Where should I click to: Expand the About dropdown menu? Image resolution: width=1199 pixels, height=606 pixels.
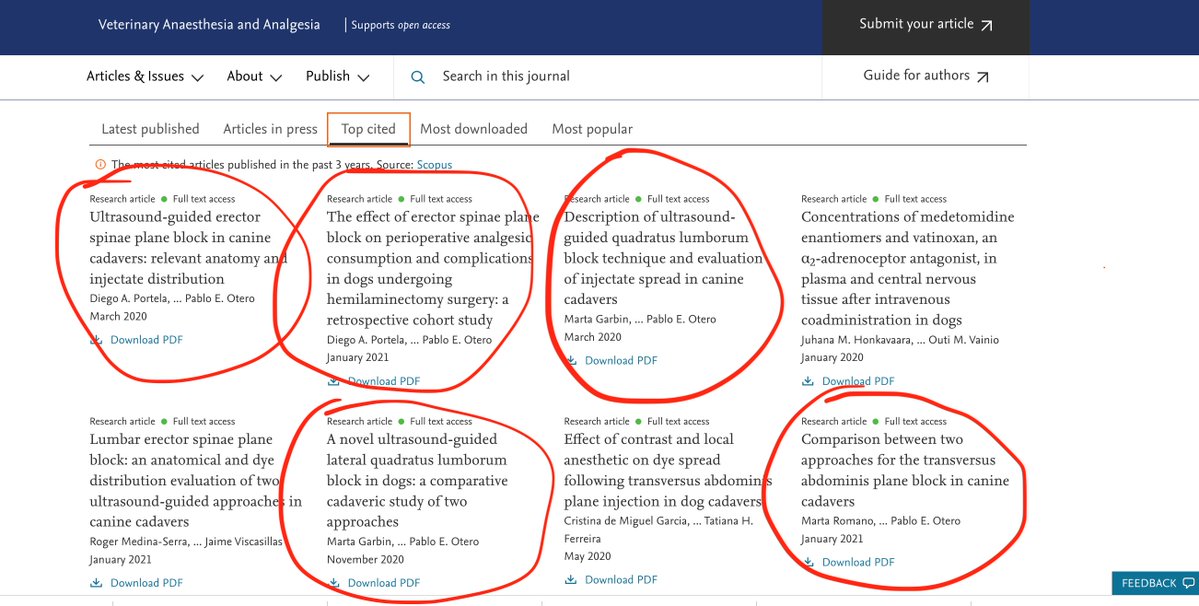pos(255,76)
